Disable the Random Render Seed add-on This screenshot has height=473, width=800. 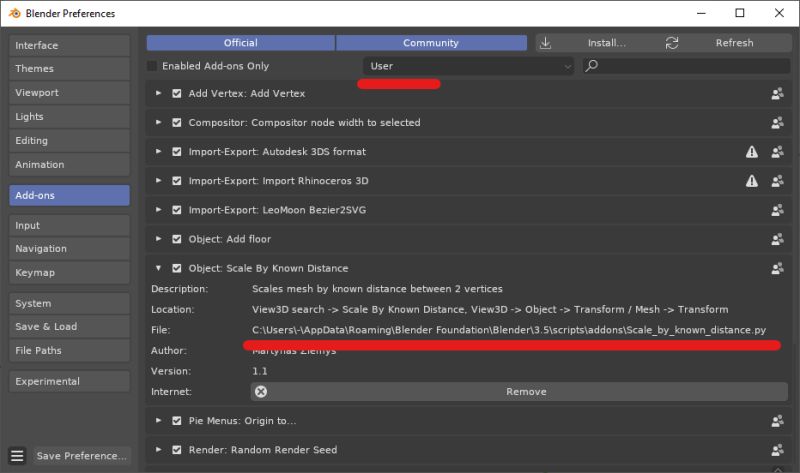click(177, 450)
